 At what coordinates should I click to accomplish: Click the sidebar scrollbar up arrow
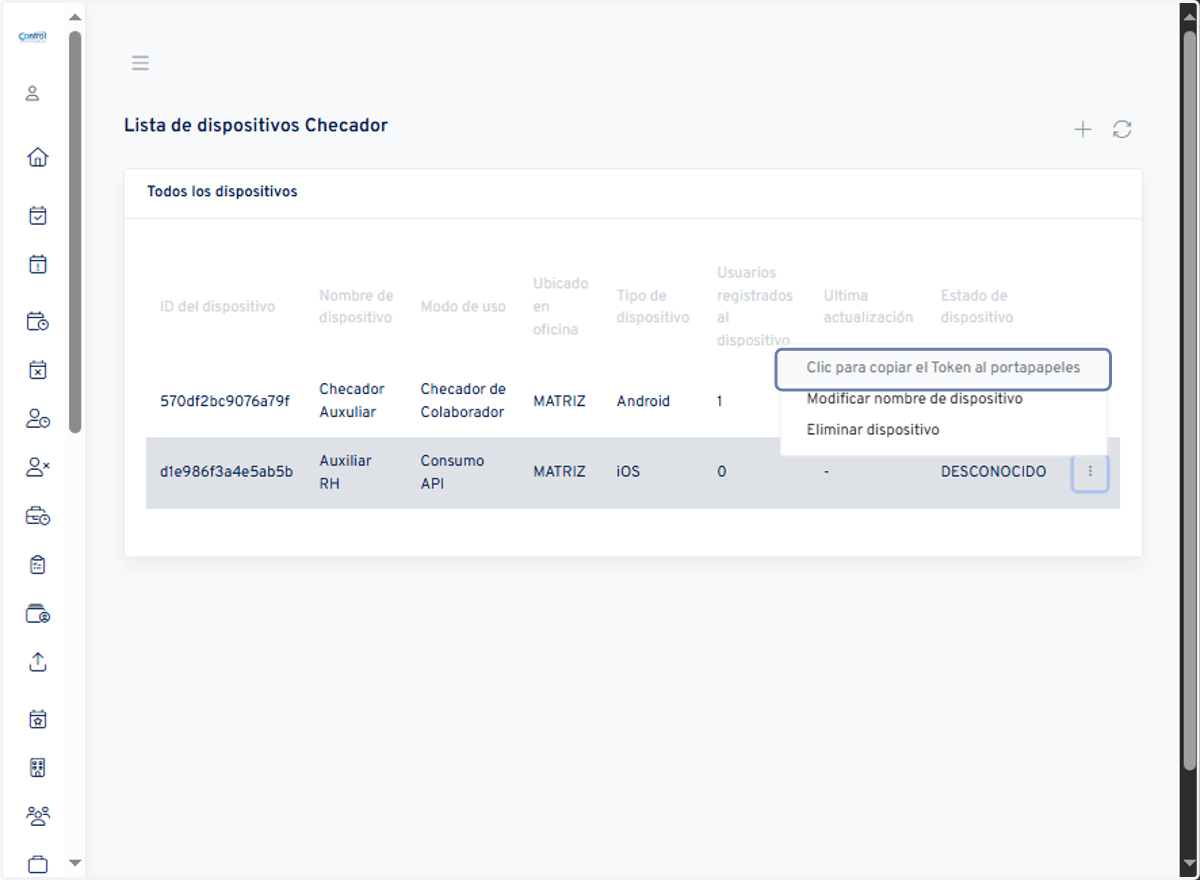75,17
